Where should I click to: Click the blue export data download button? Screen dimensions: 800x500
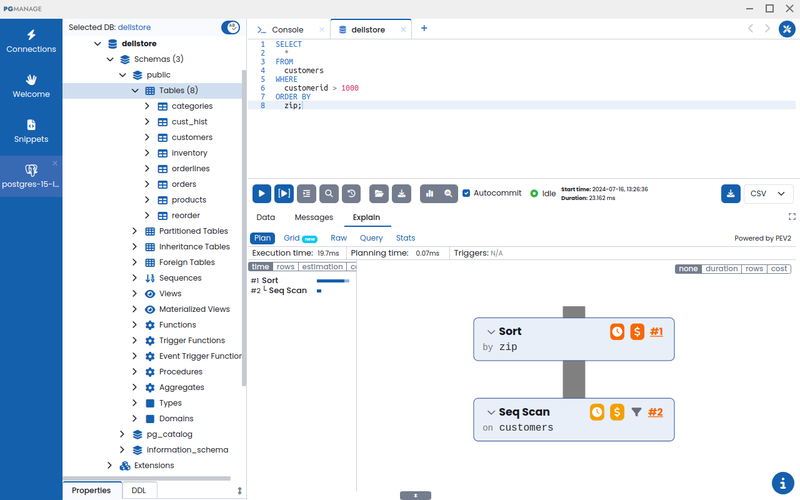pyautogui.click(x=731, y=193)
